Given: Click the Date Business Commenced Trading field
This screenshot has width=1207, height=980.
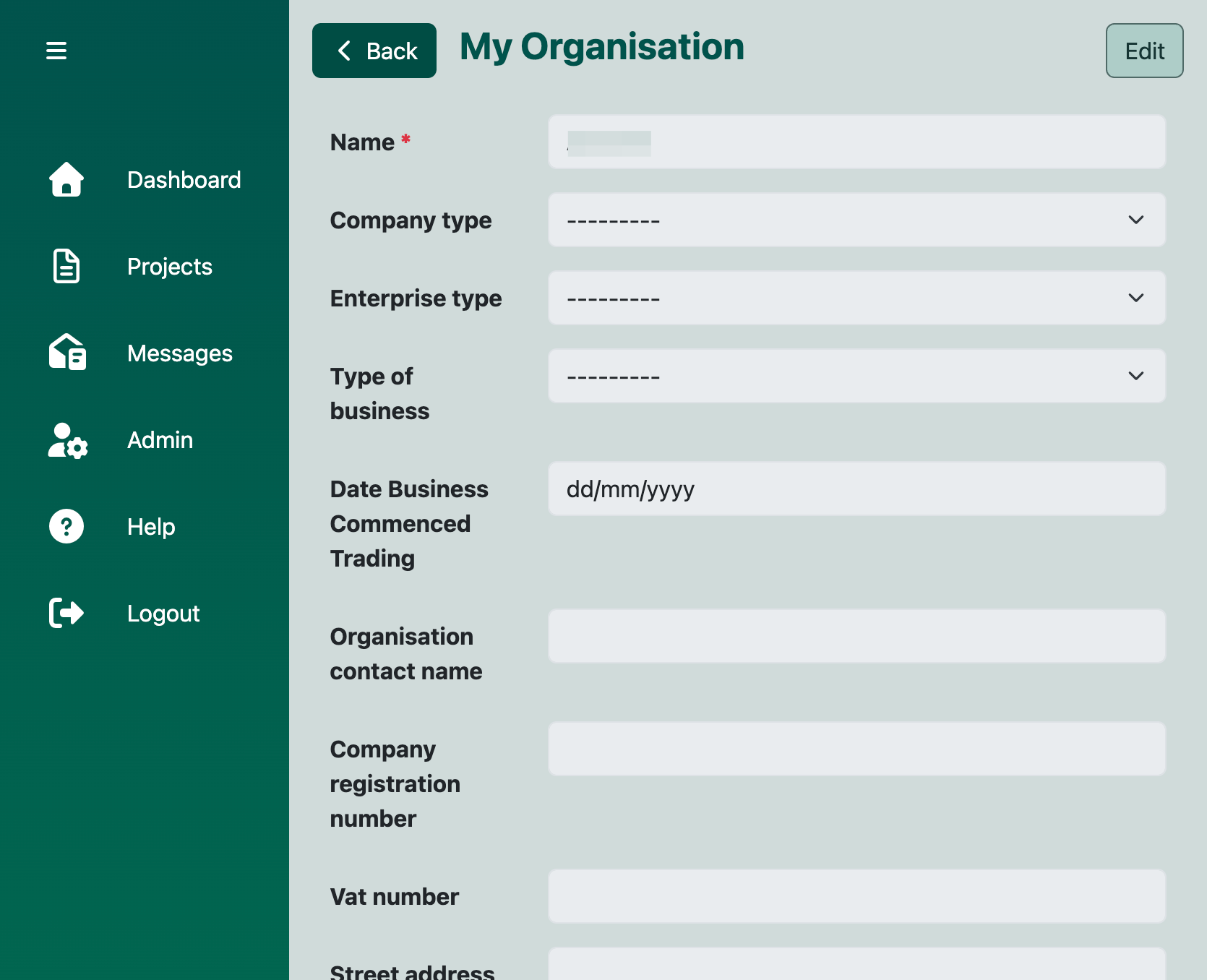Looking at the screenshot, I should point(856,489).
